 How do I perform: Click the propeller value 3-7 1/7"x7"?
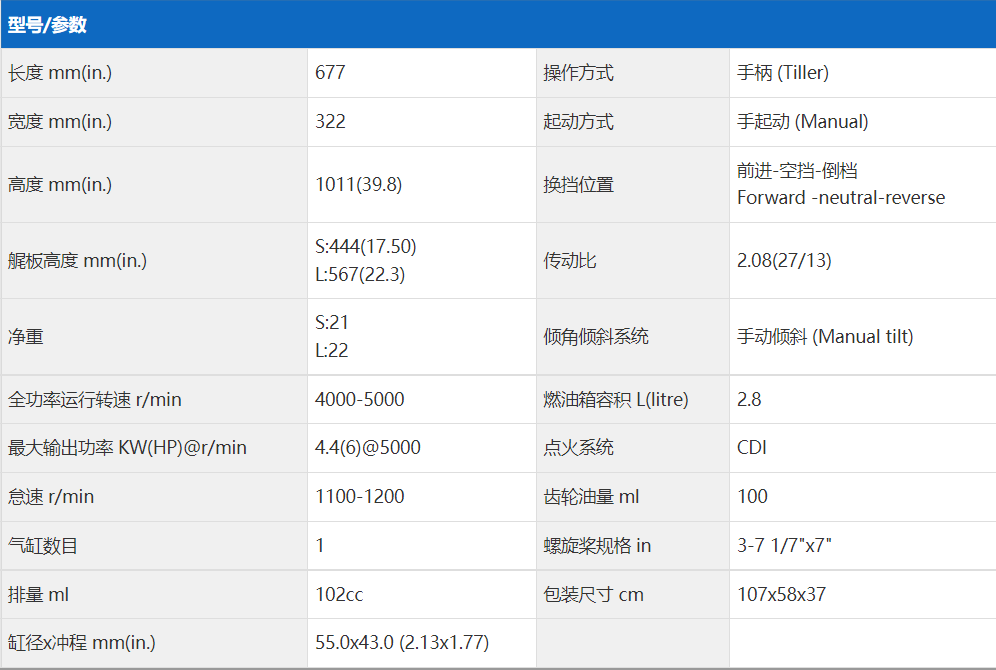point(784,545)
